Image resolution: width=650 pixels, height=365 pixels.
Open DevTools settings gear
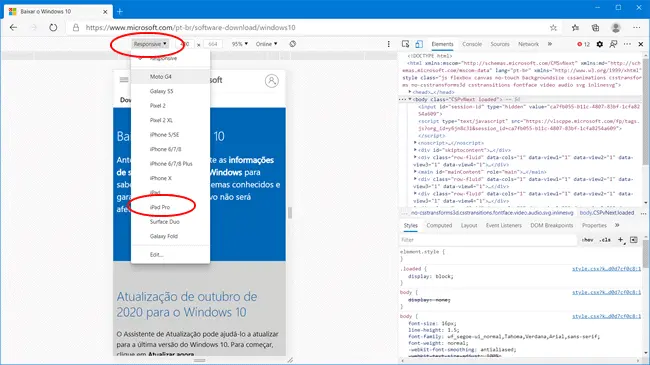599,44
